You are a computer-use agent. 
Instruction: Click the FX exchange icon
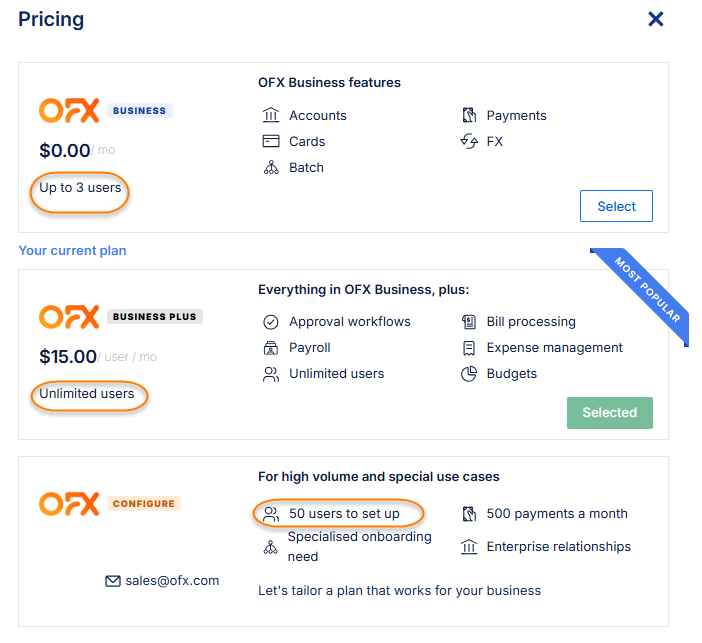[468, 141]
